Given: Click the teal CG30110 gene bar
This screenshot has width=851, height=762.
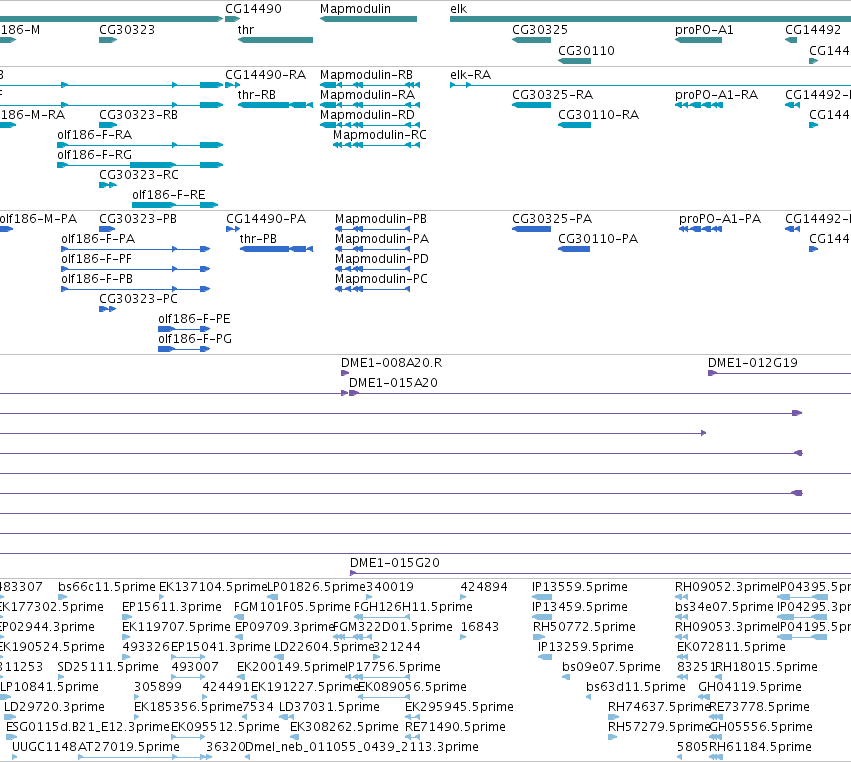Looking at the screenshot, I should (x=574, y=61).
